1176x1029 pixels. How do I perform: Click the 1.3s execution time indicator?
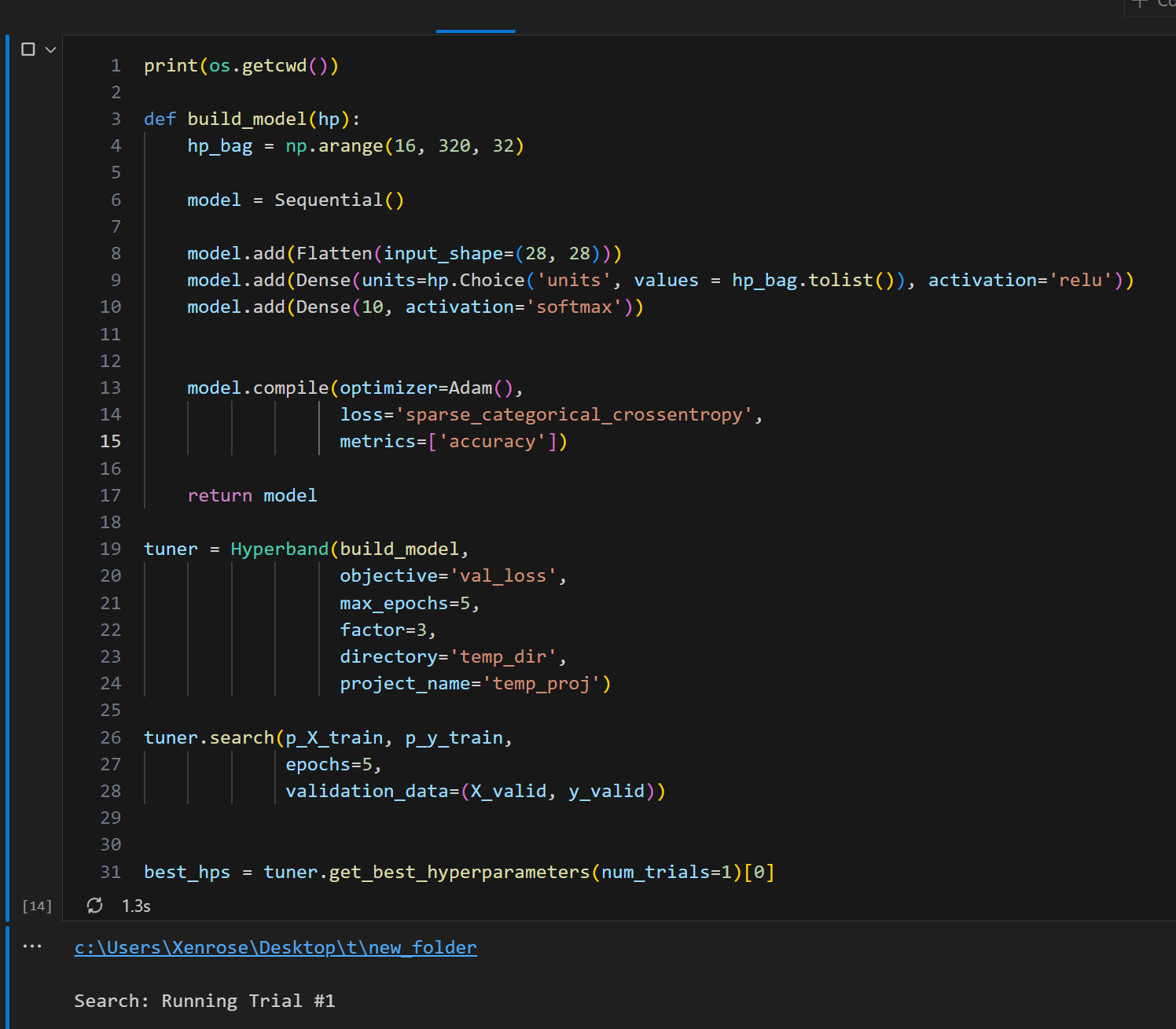[x=135, y=906]
